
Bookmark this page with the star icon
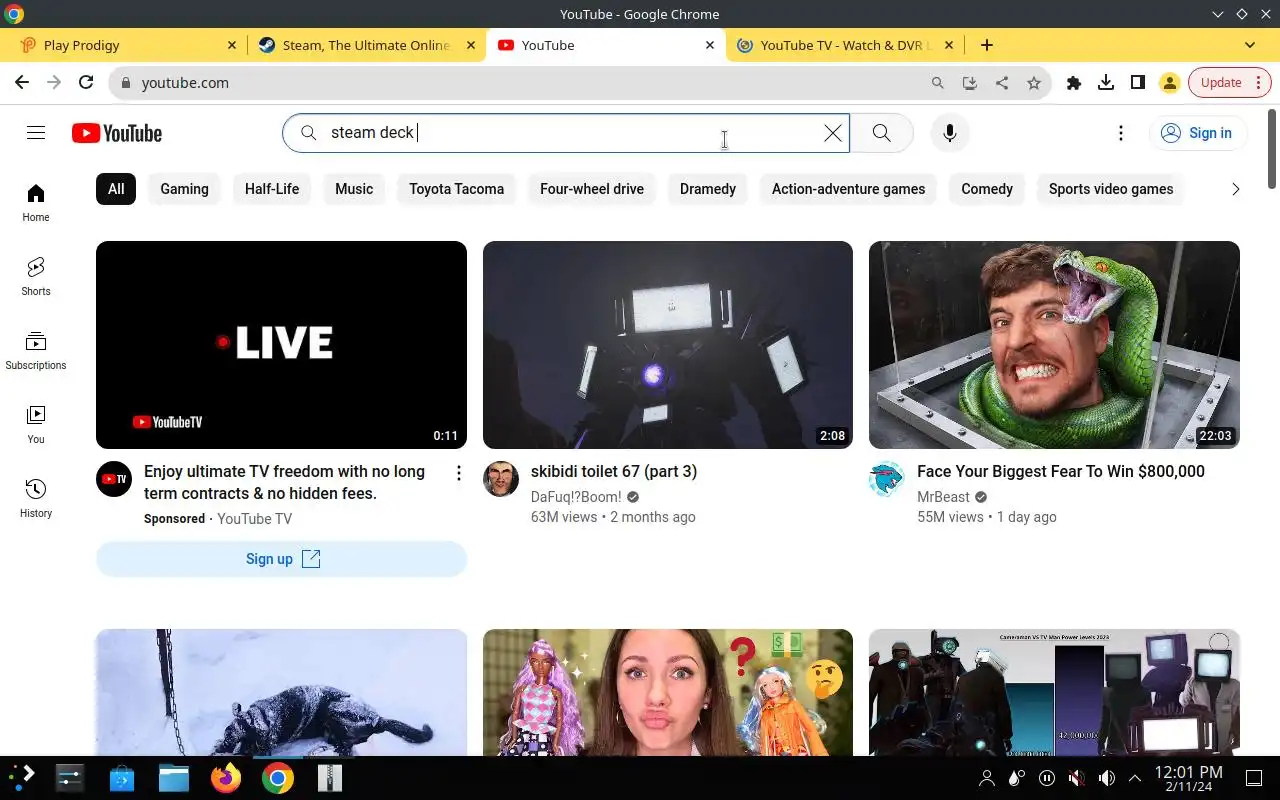click(1034, 83)
